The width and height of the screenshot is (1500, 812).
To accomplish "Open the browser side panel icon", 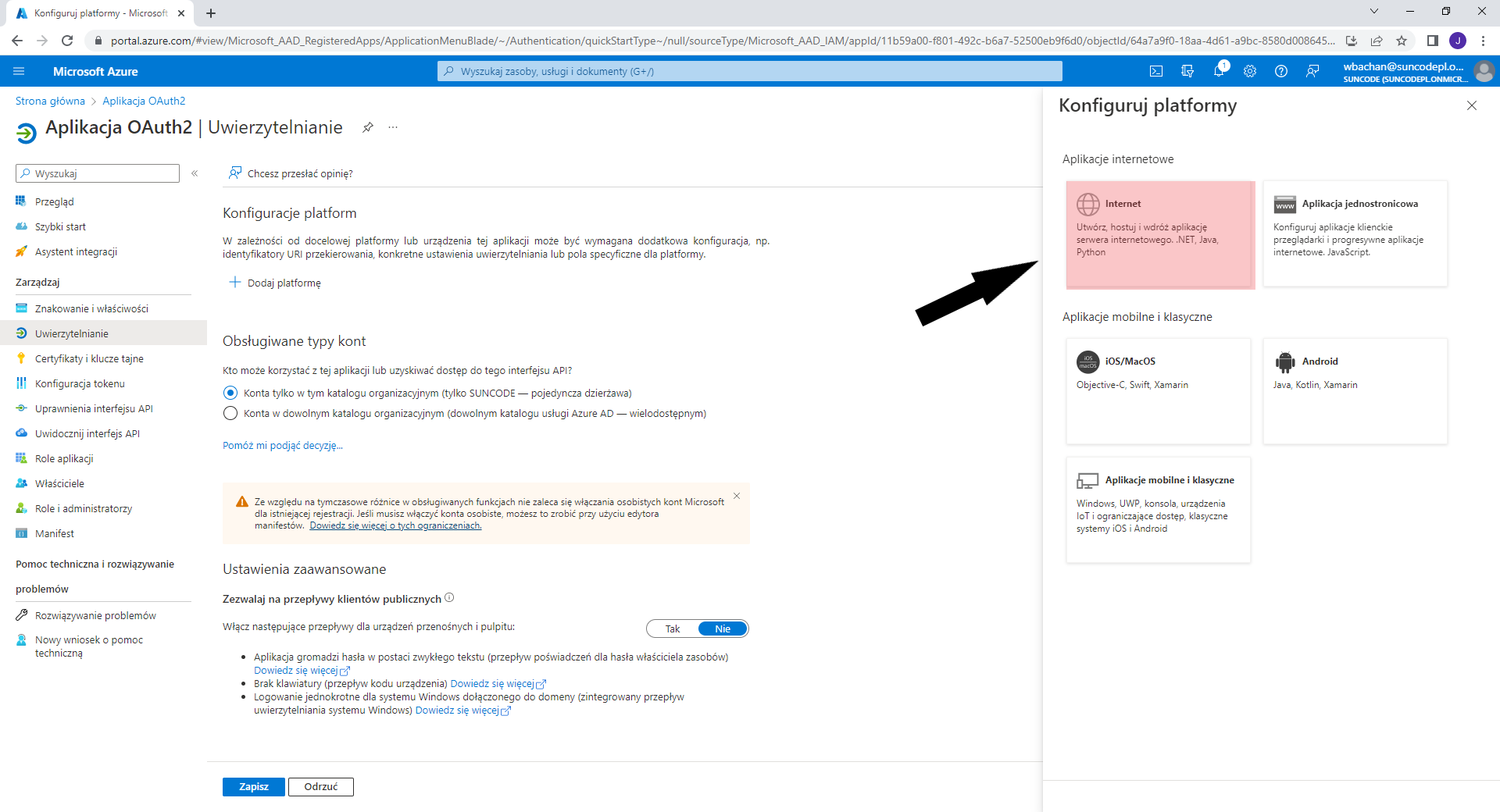I will (x=1432, y=41).
